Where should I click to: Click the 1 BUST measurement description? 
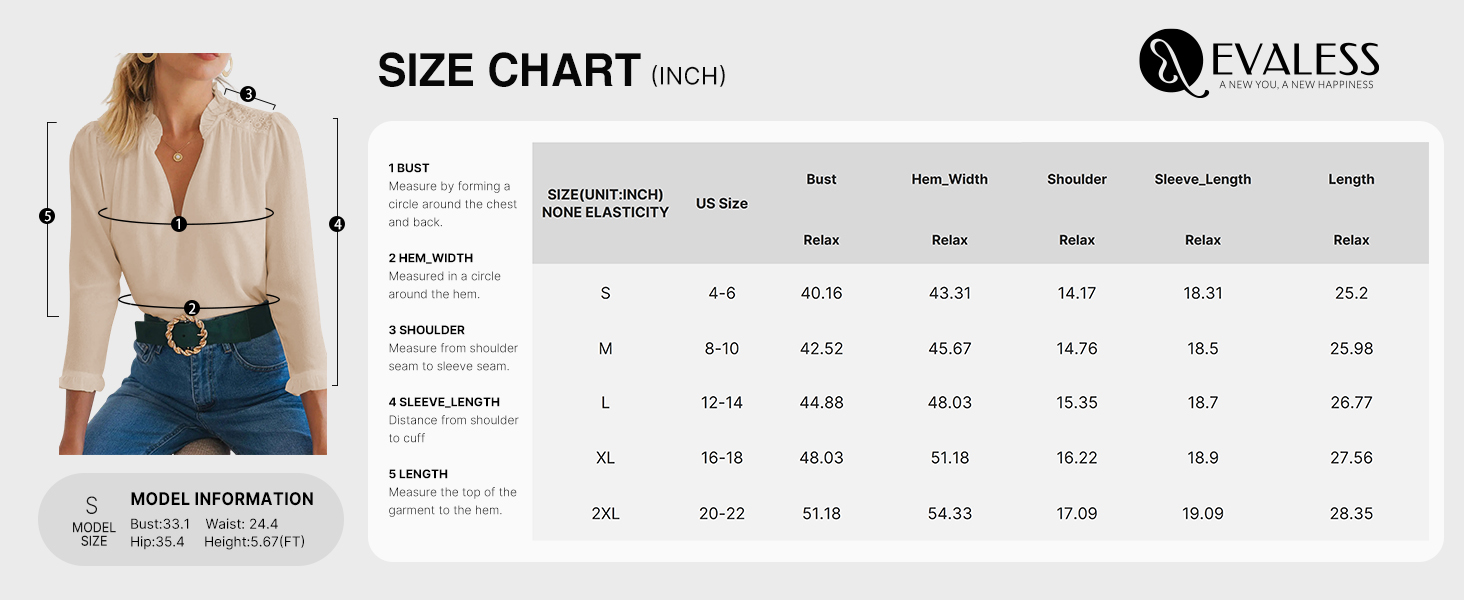[453, 195]
